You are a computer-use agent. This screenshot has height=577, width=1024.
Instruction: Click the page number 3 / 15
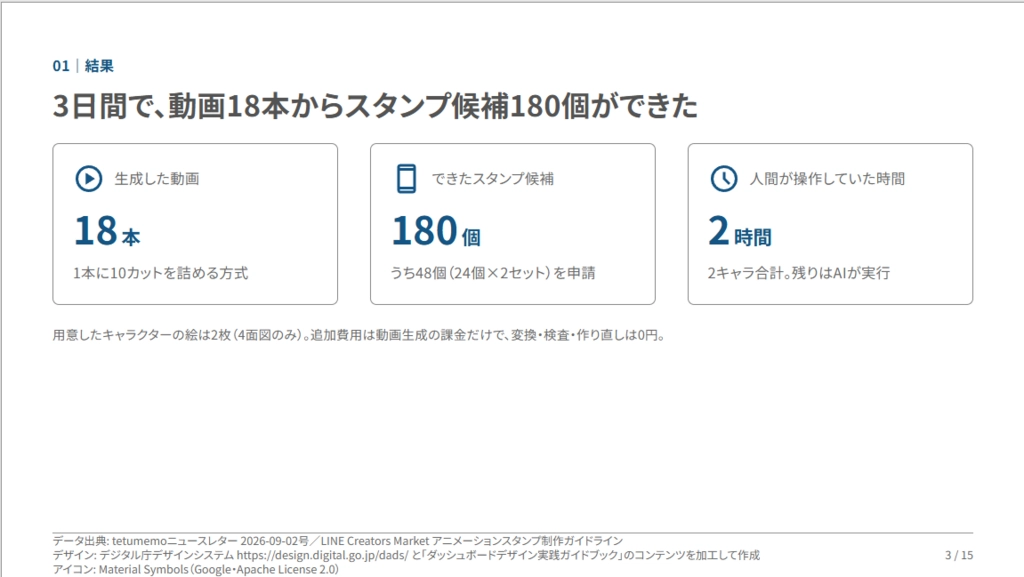[959, 555]
